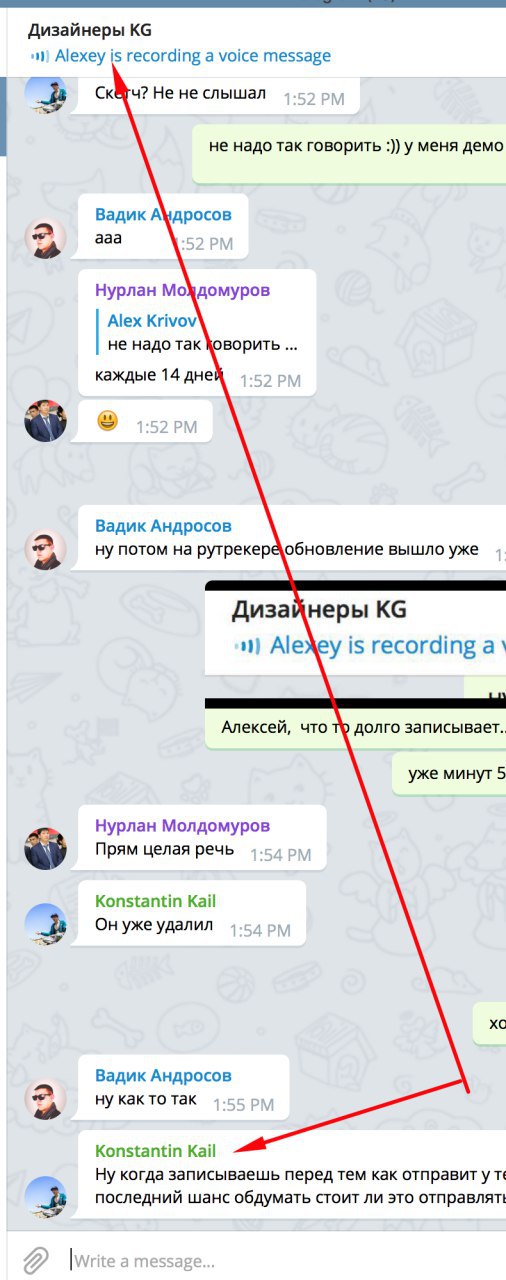Viewport: 506px width, 1280px height.
Task: Click the voice recording indicator icon in header
Action: (x=39, y=57)
